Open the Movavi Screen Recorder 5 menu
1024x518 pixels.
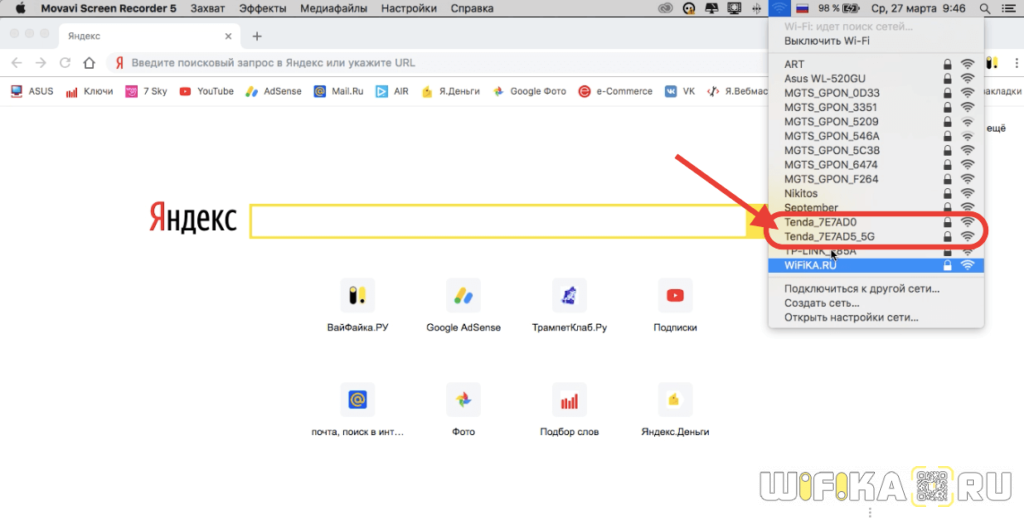click(108, 8)
